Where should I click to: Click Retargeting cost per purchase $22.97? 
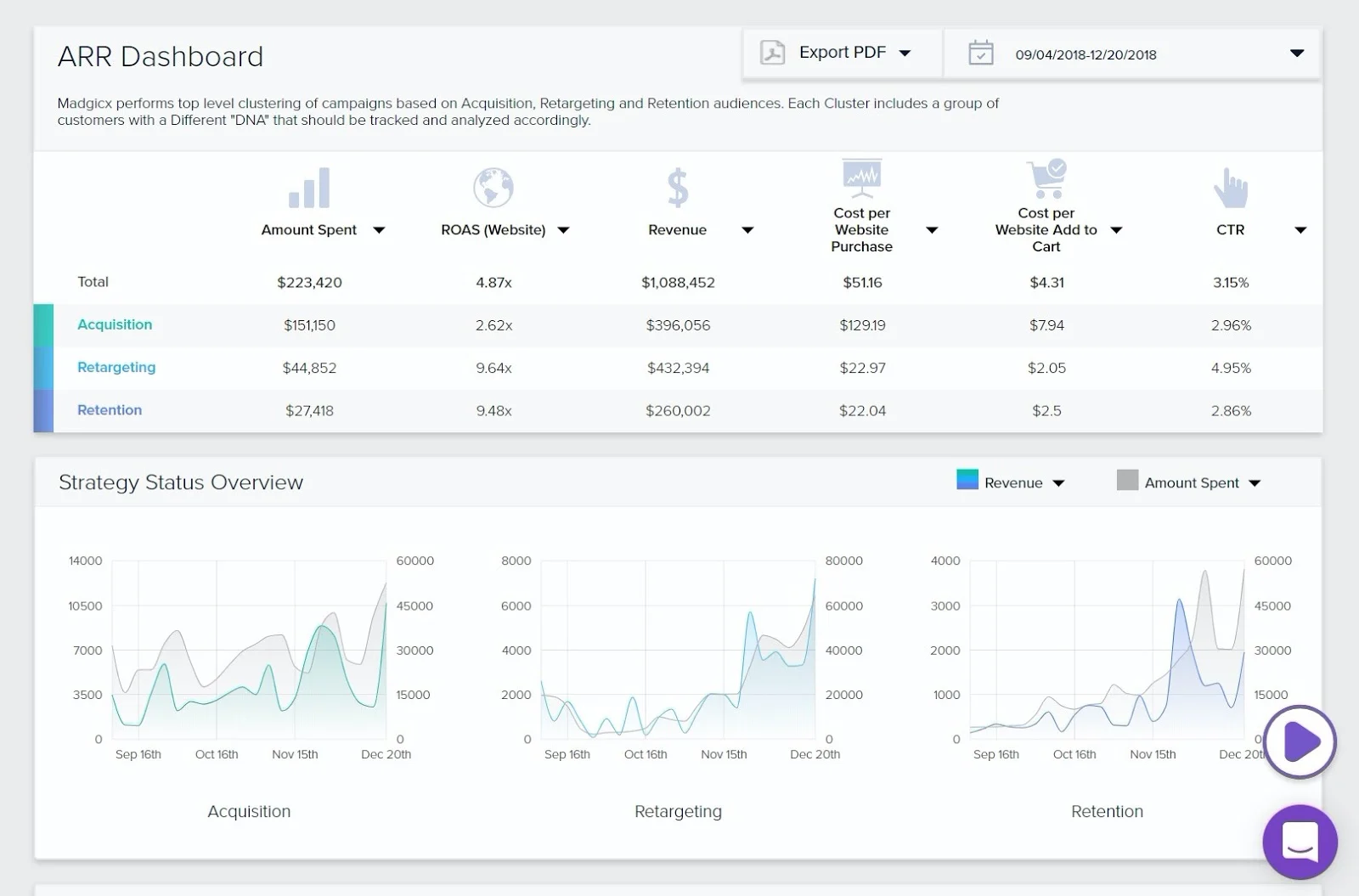tap(862, 368)
